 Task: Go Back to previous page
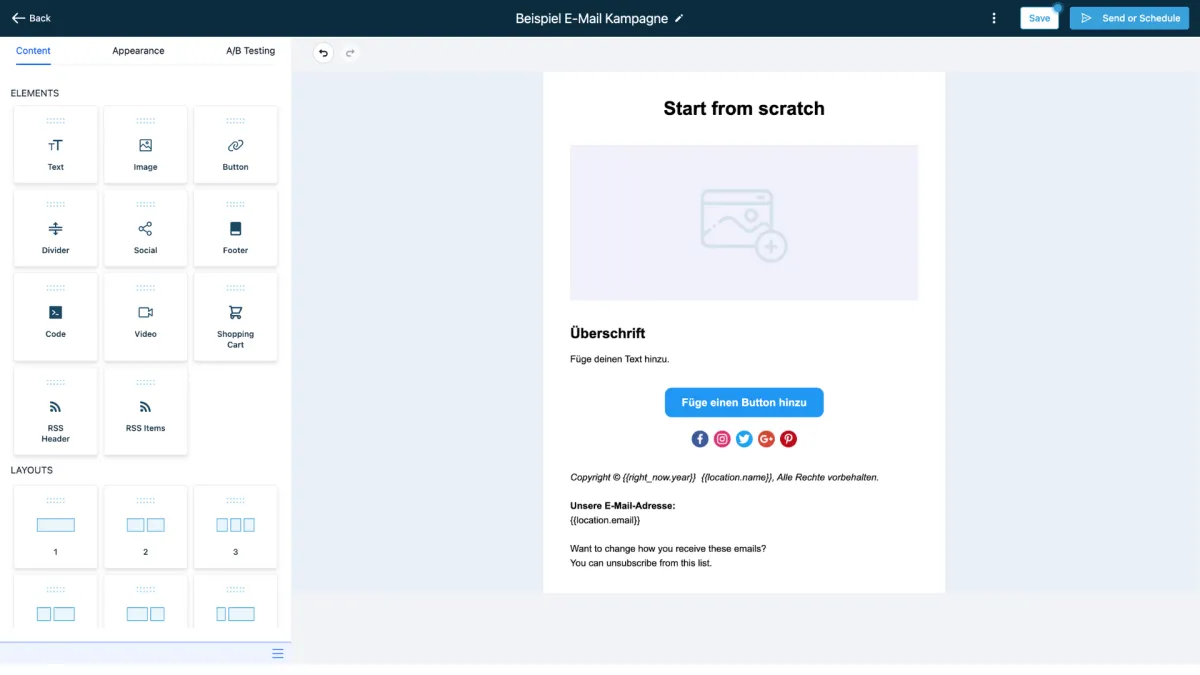click(x=31, y=18)
